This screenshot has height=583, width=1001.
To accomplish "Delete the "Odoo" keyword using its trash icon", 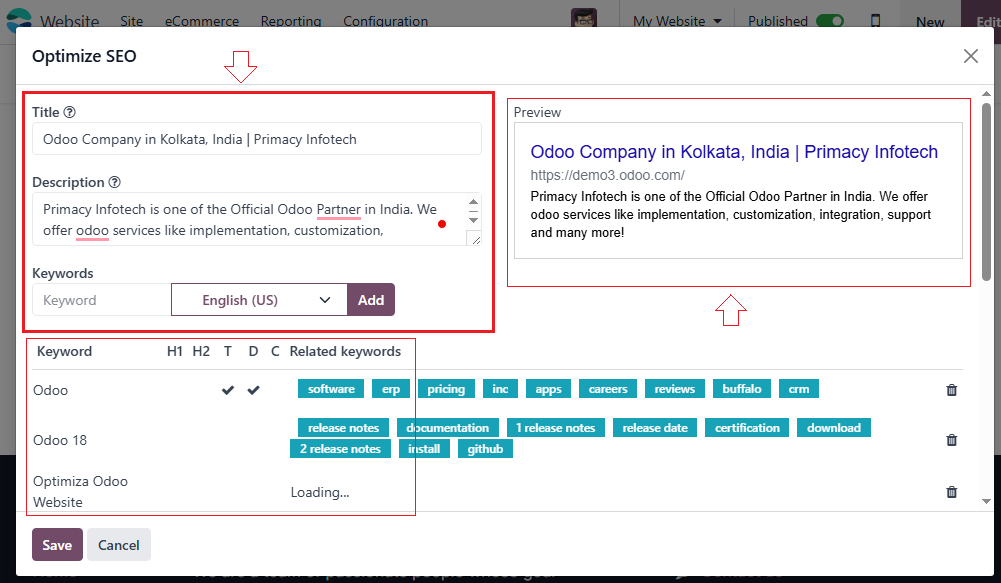I will point(951,390).
